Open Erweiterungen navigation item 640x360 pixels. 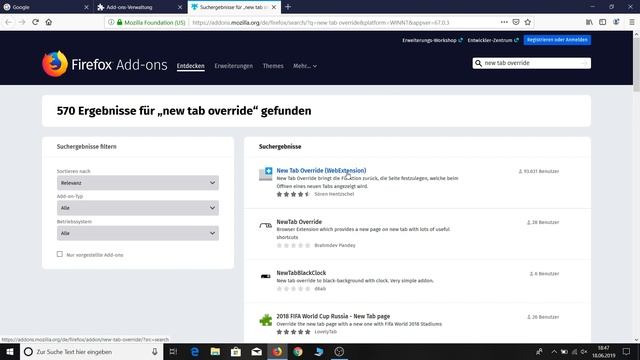[233, 66]
